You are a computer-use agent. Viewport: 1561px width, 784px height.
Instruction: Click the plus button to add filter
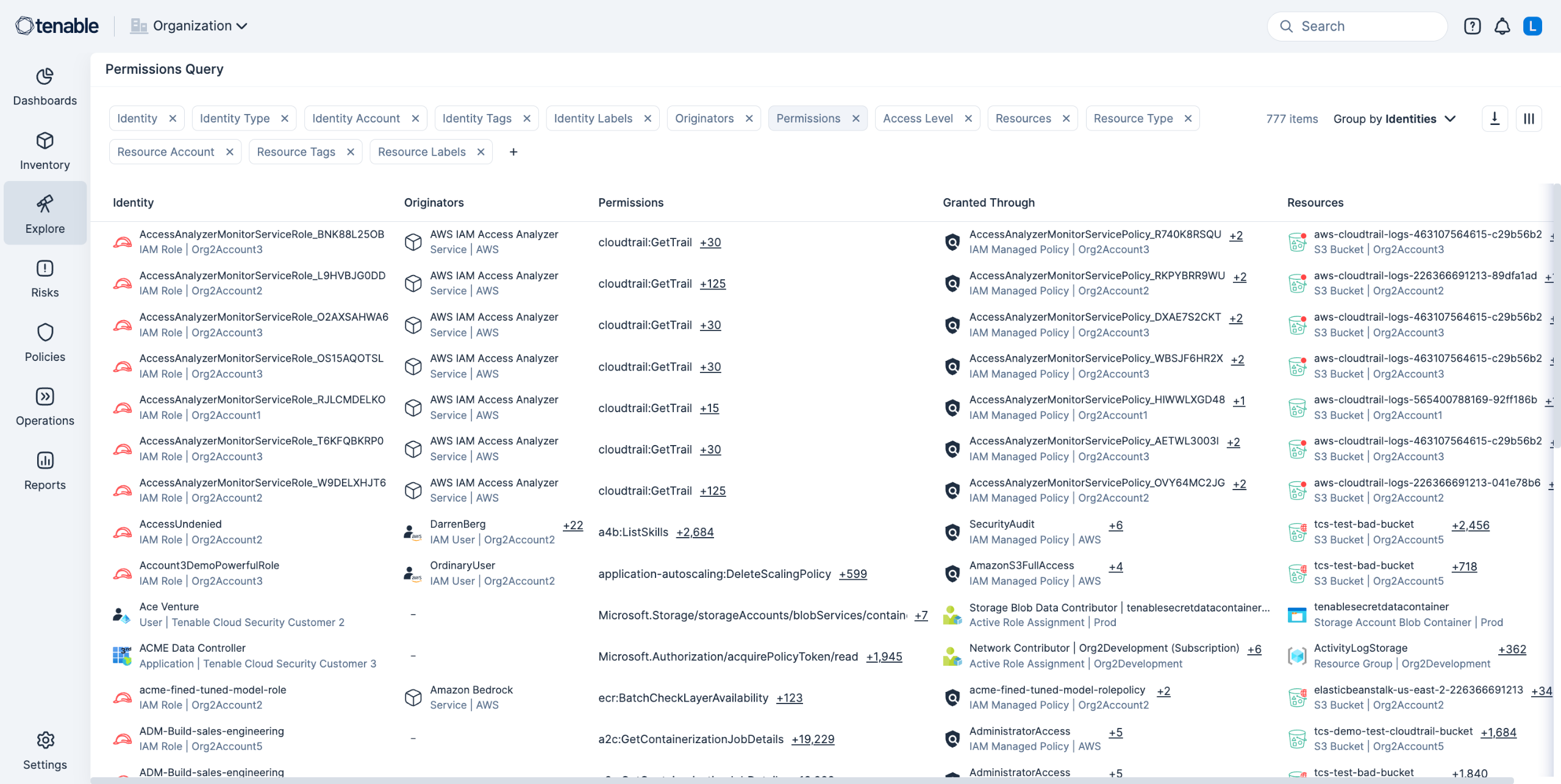click(x=513, y=152)
